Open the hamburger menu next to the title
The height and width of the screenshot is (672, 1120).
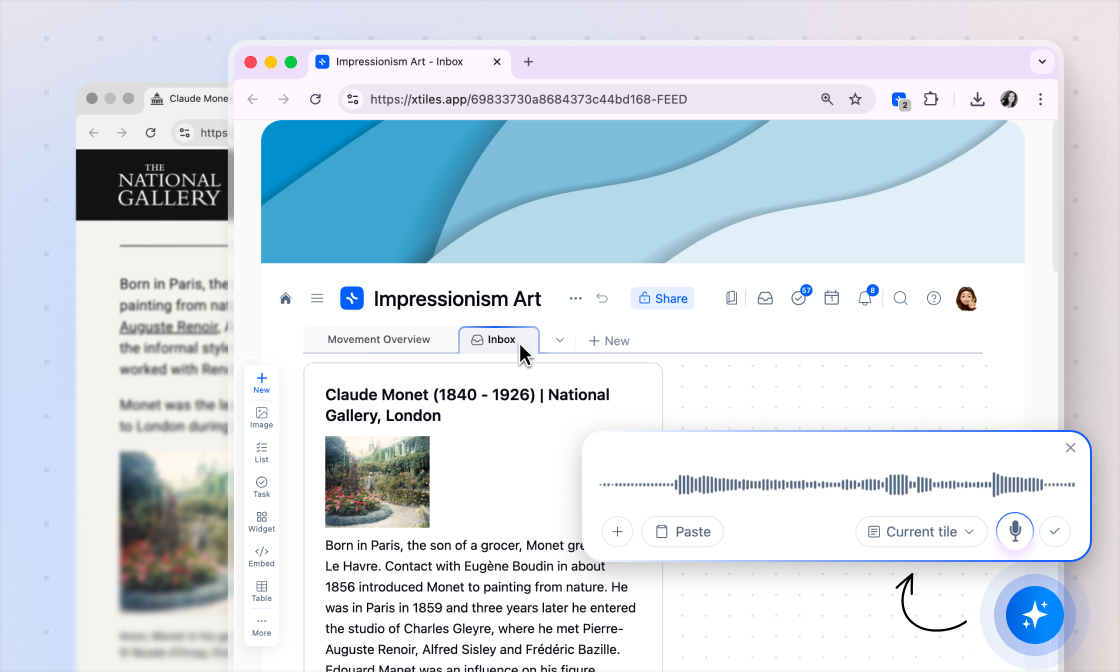(x=317, y=298)
